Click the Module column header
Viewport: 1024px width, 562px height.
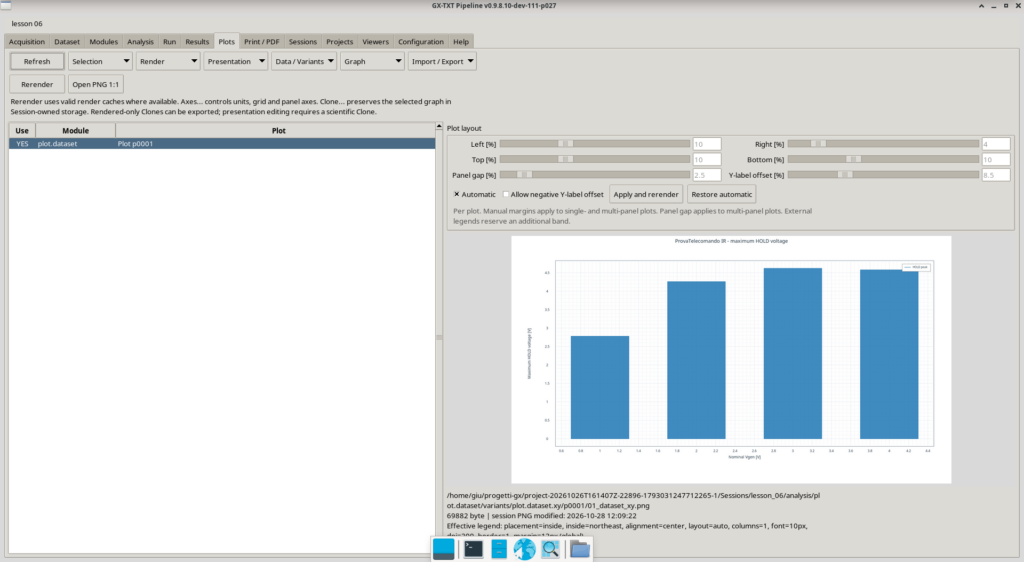pos(76,131)
